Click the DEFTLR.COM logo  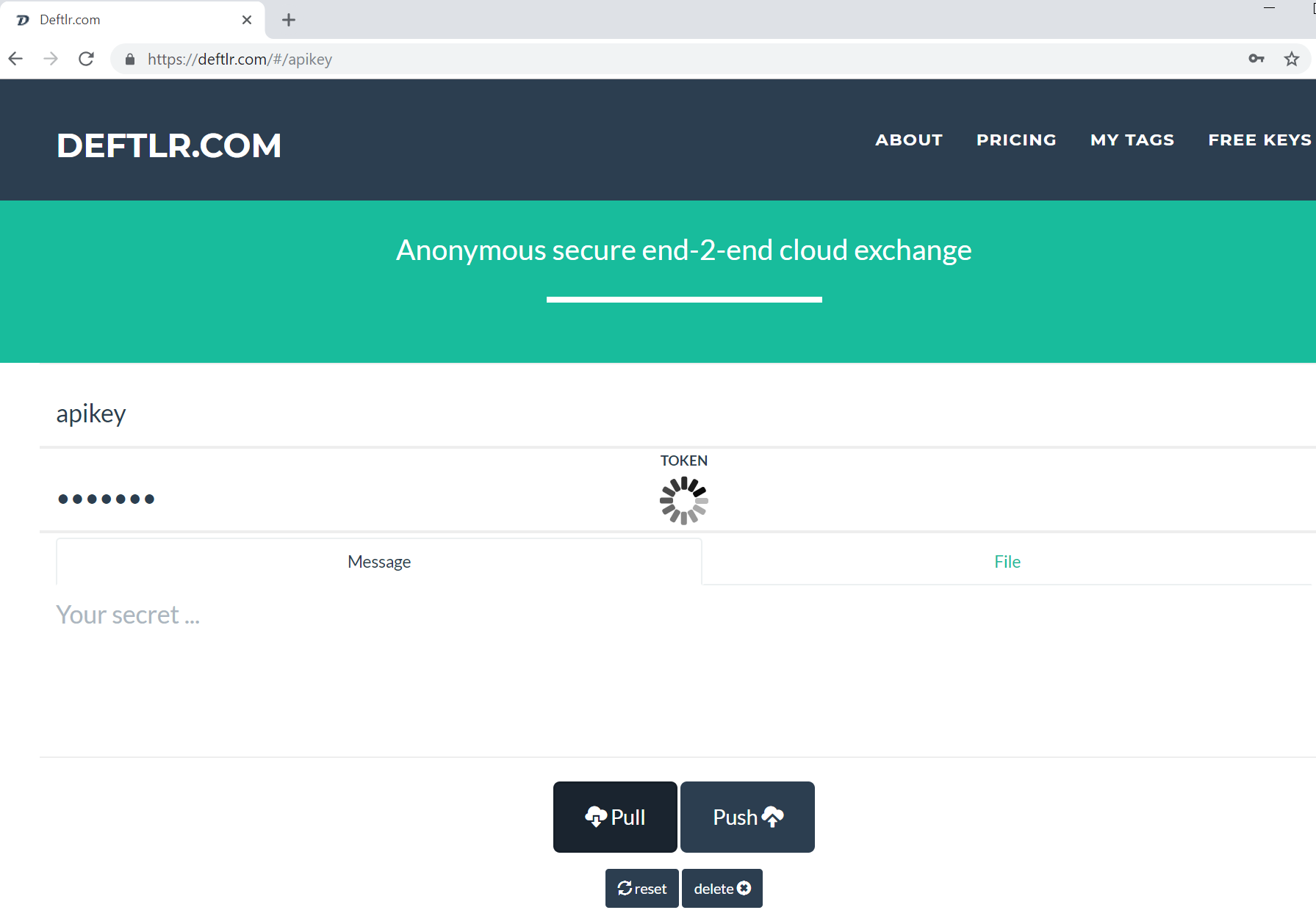click(x=169, y=145)
